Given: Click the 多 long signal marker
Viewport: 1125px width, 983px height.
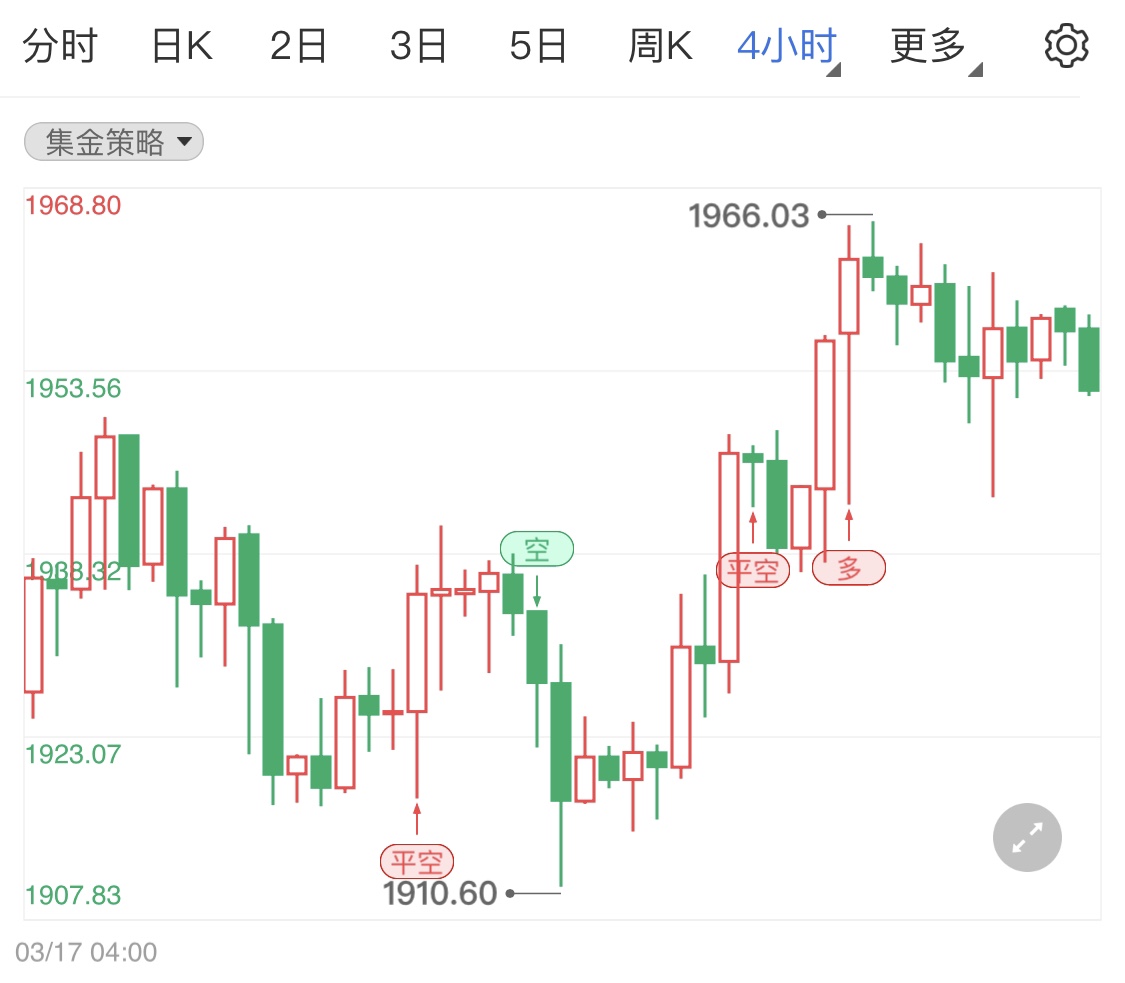Looking at the screenshot, I should (848, 568).
